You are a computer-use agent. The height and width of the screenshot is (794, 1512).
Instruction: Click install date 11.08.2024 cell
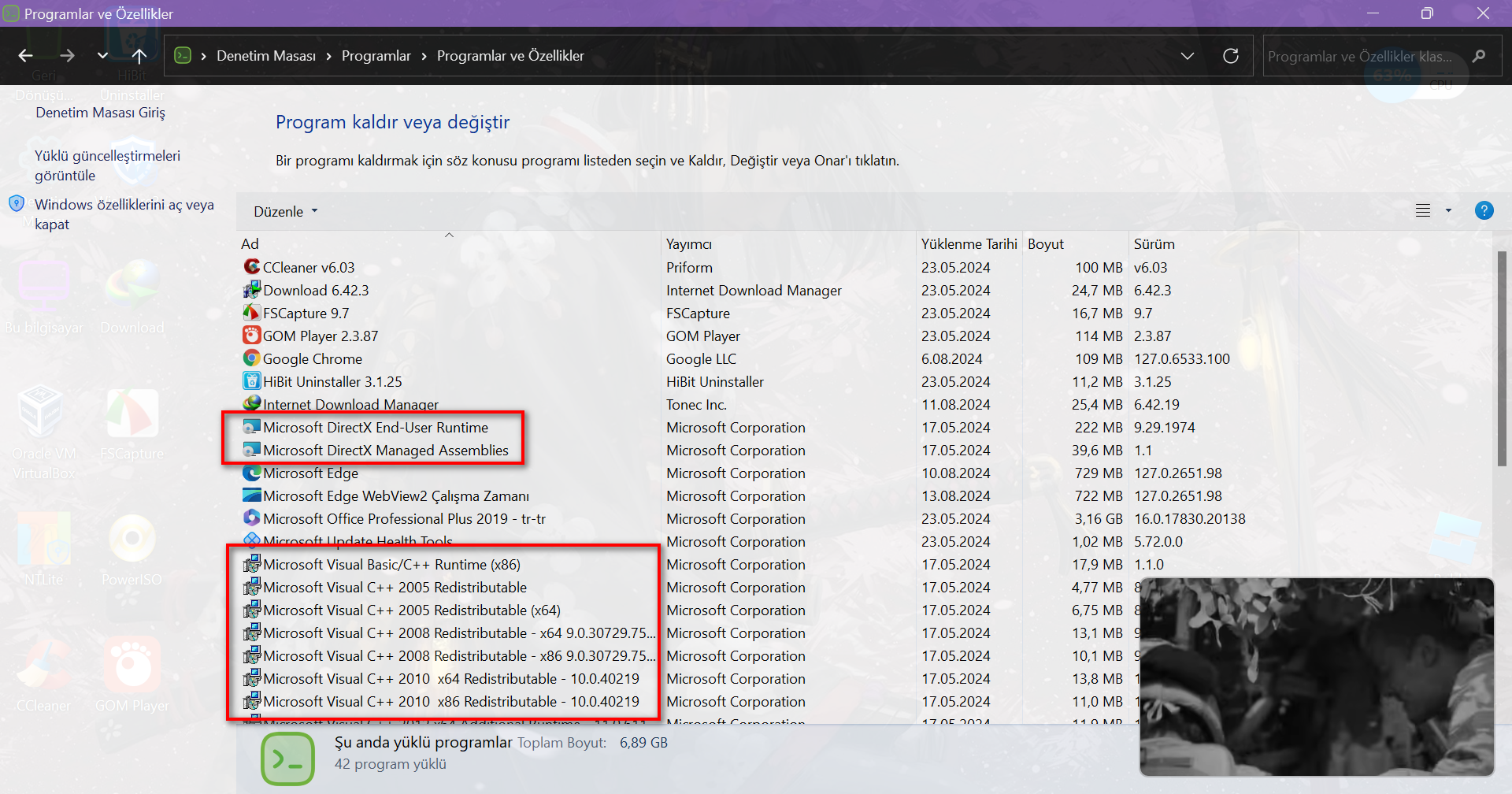(x=955, y=404)
